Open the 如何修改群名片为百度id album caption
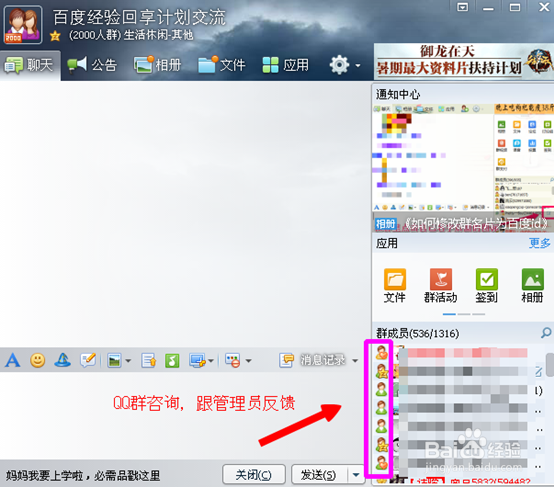 476,224
